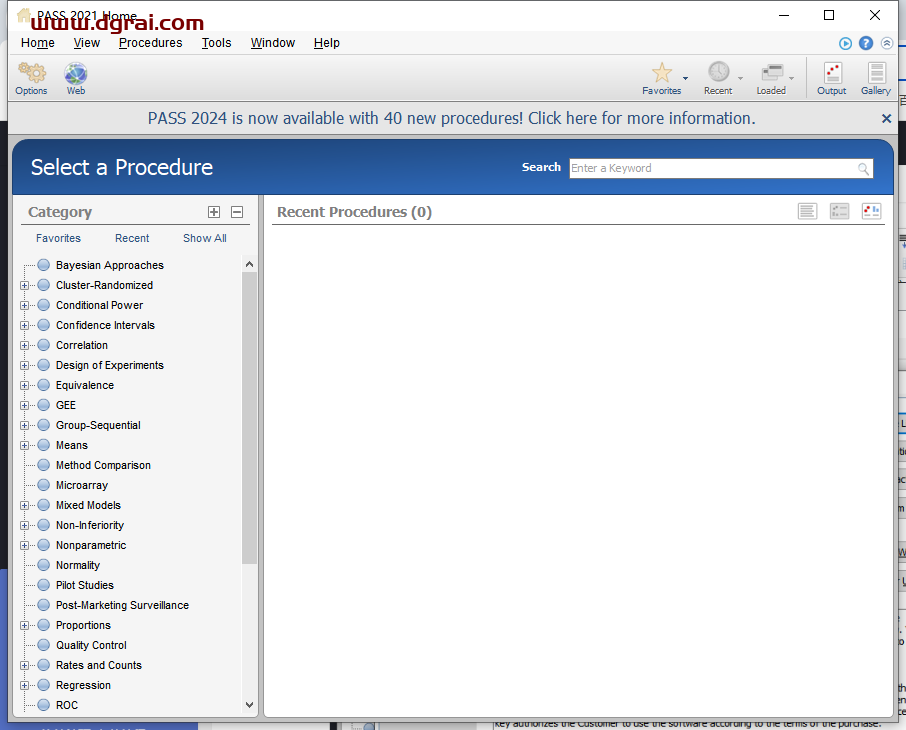906x730 pixels.
Task: Click the search magnifier icon
Action: (x=863, y=169)
